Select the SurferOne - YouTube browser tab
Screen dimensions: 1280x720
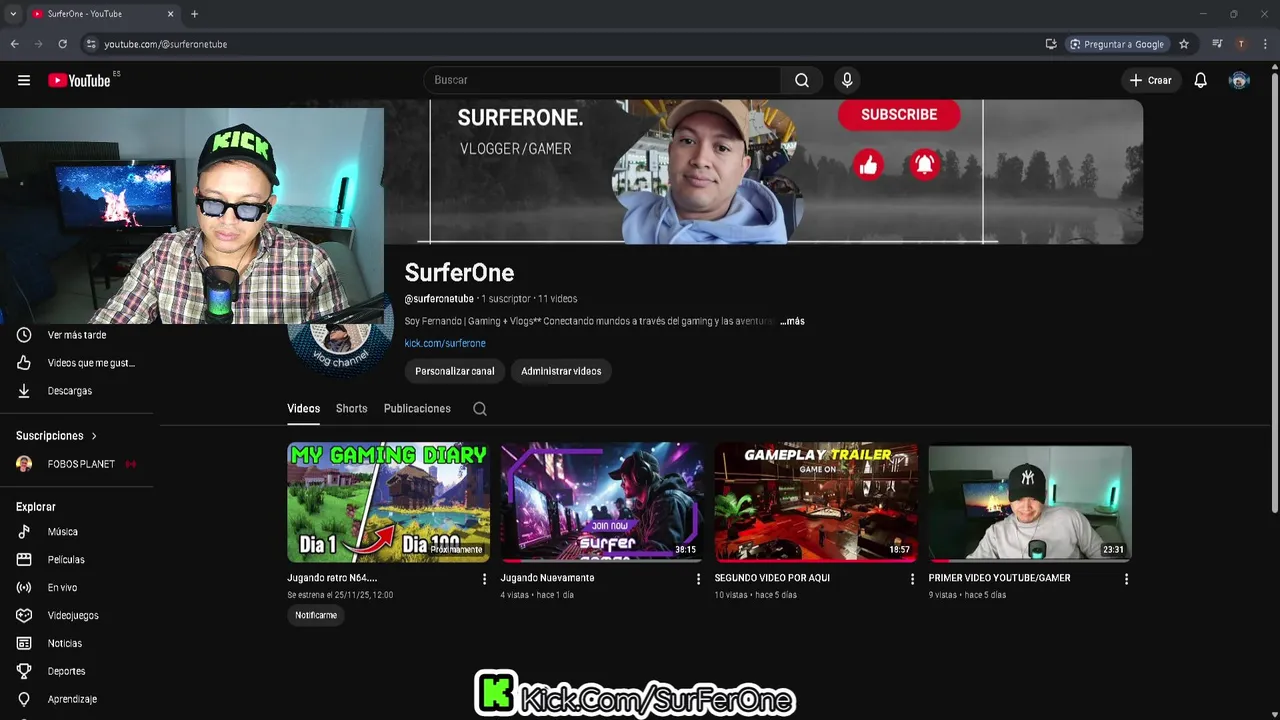pyautogui.click(x=102, y=14)
